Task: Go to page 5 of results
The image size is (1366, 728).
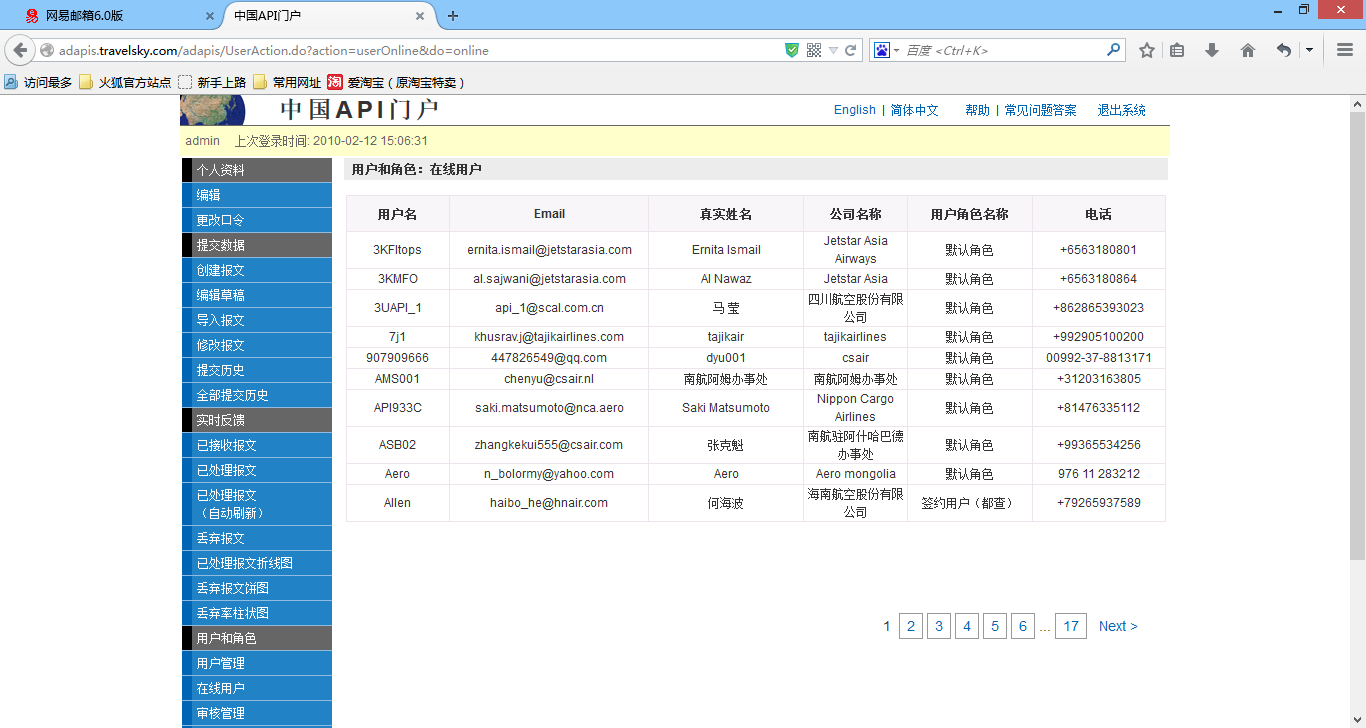Action: 995,626
